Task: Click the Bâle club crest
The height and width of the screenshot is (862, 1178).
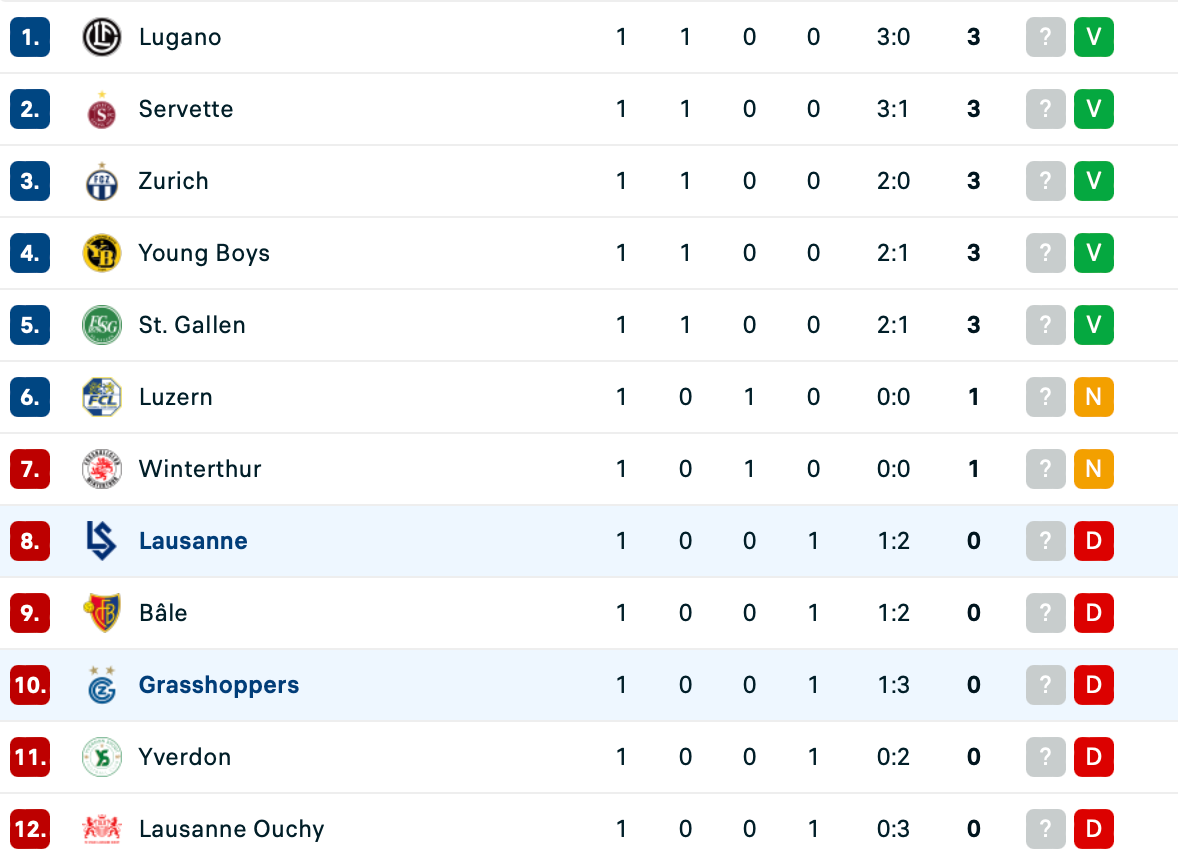Action: click(101, 613)
